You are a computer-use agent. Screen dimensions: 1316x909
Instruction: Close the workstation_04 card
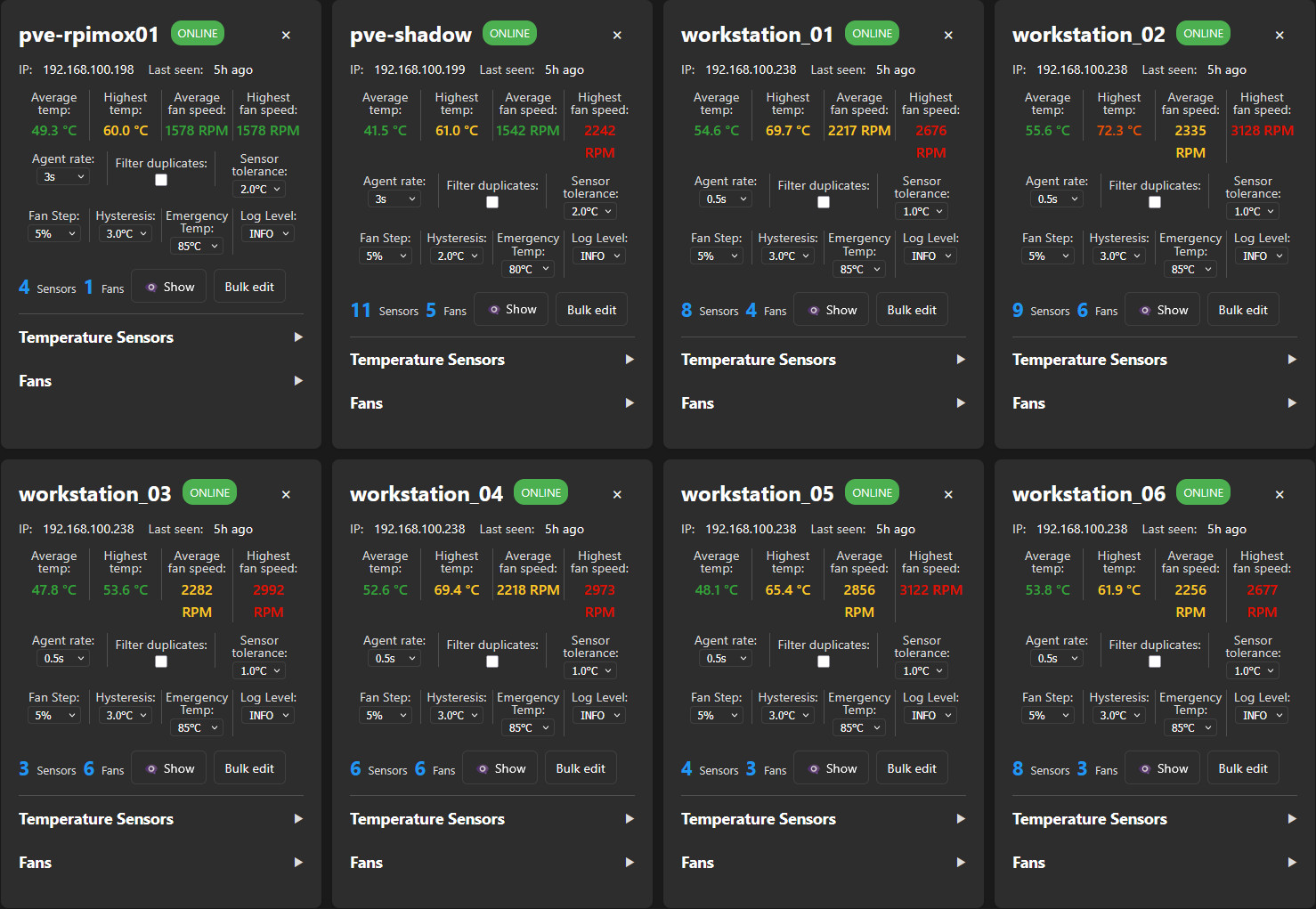617,494
